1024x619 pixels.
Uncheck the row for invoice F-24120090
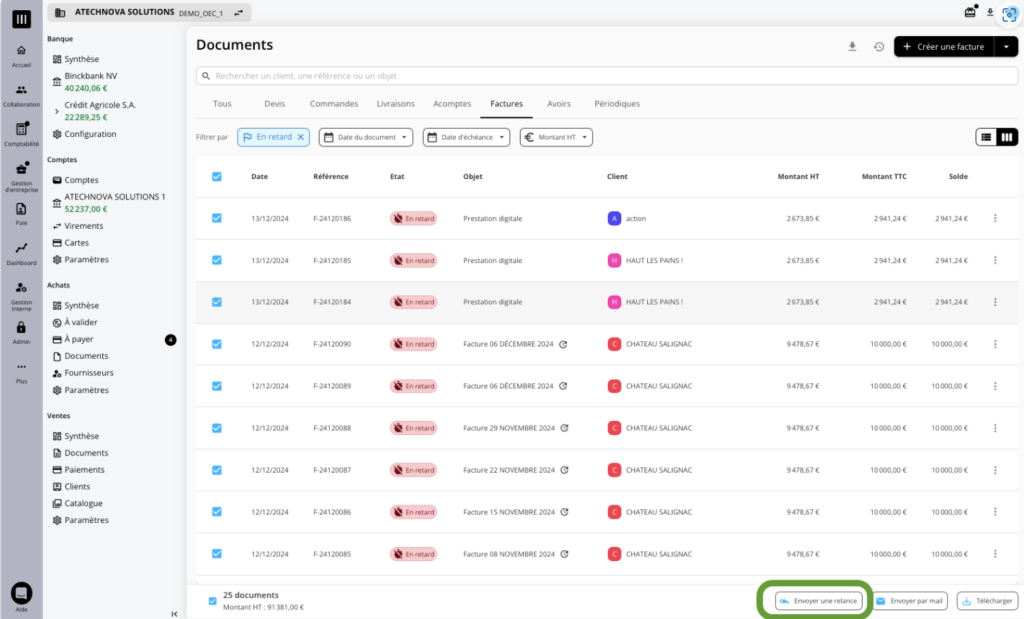tap(217, 344)
